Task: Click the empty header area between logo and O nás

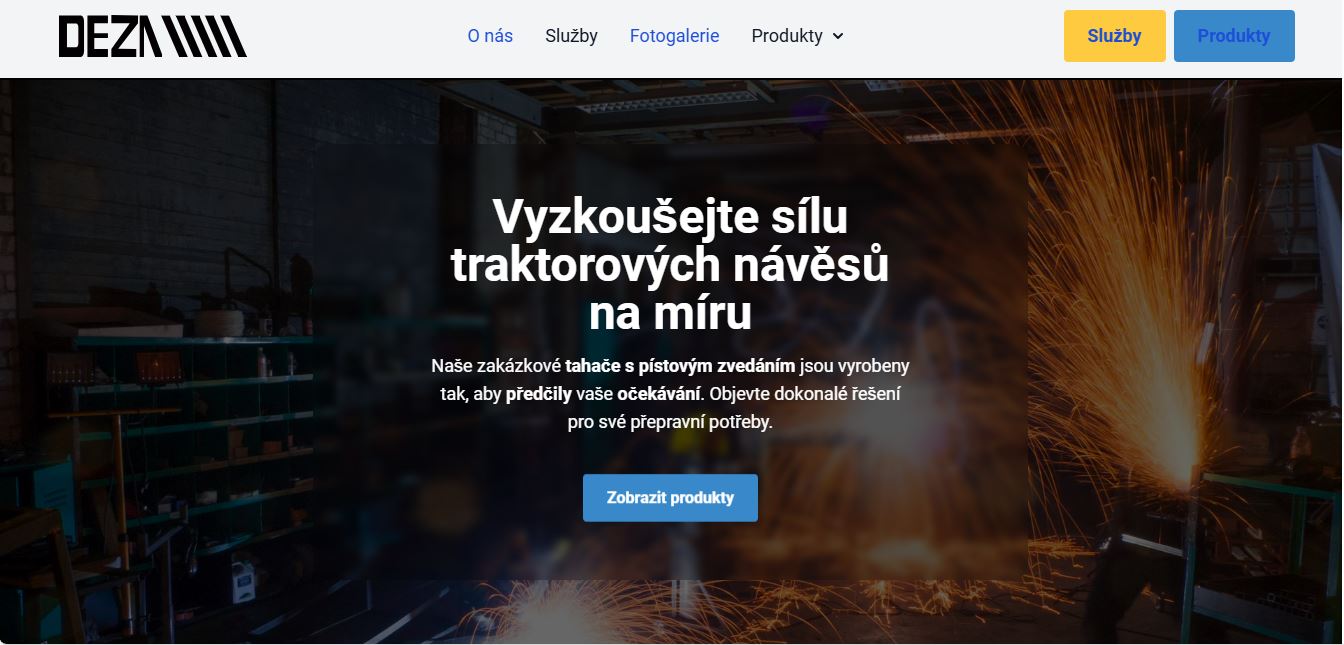Action: click(357, 36)
